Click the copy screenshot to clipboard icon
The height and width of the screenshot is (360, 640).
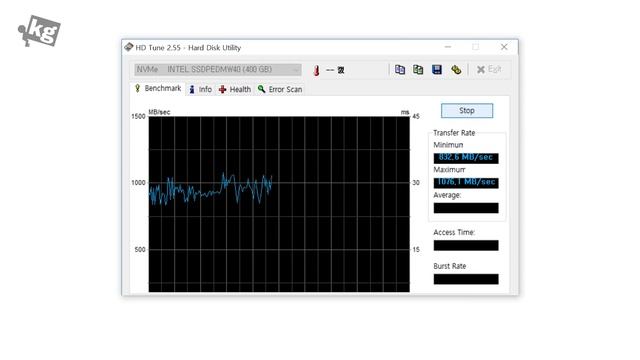point(418,70)
